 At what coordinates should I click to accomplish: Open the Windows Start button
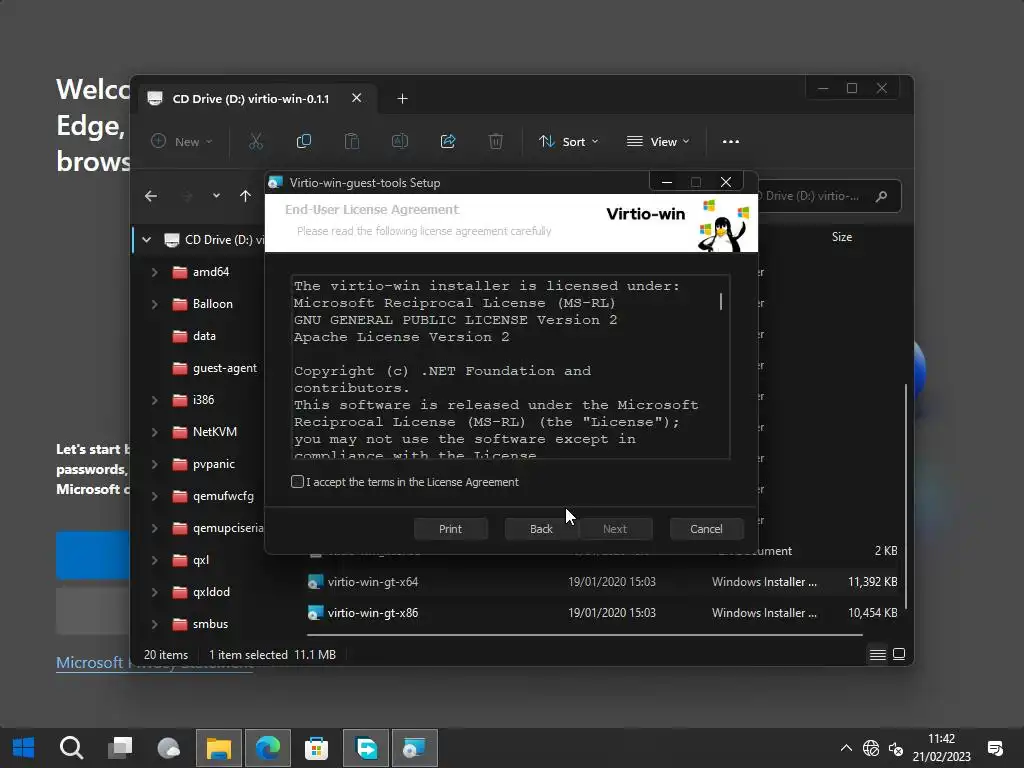coord(24,748)
